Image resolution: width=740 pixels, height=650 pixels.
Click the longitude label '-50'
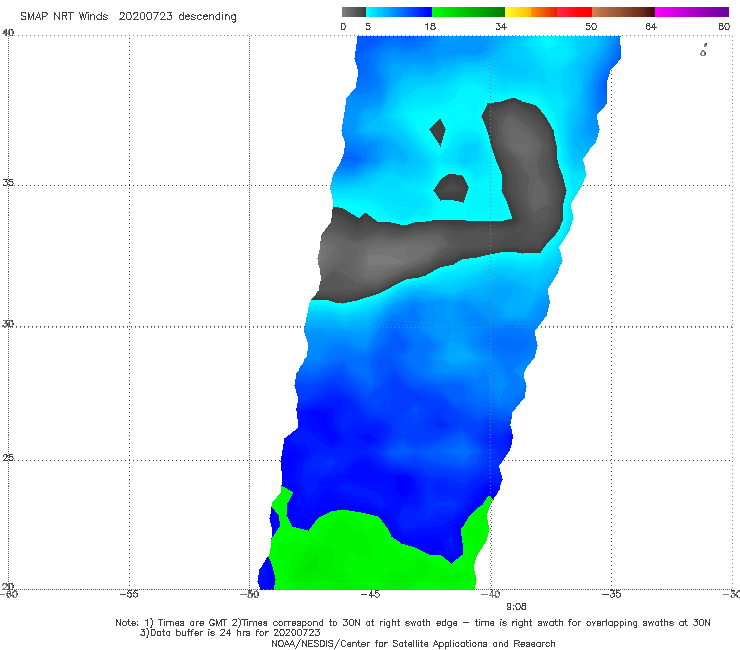tap(249, 594)
